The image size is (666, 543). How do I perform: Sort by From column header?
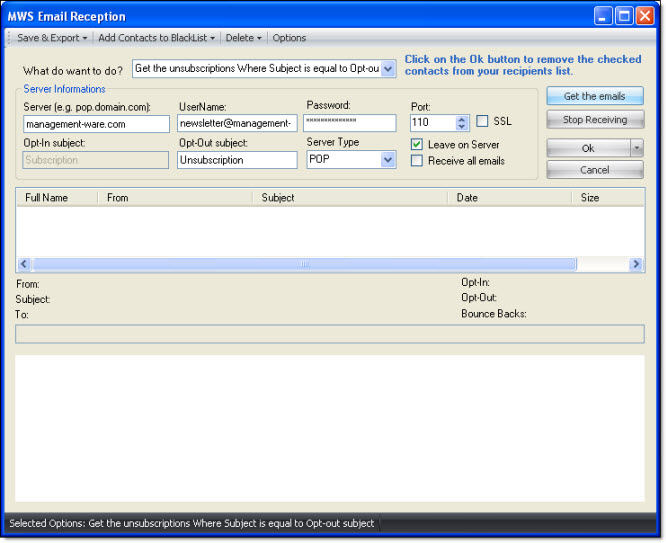[x=175, y=198]
